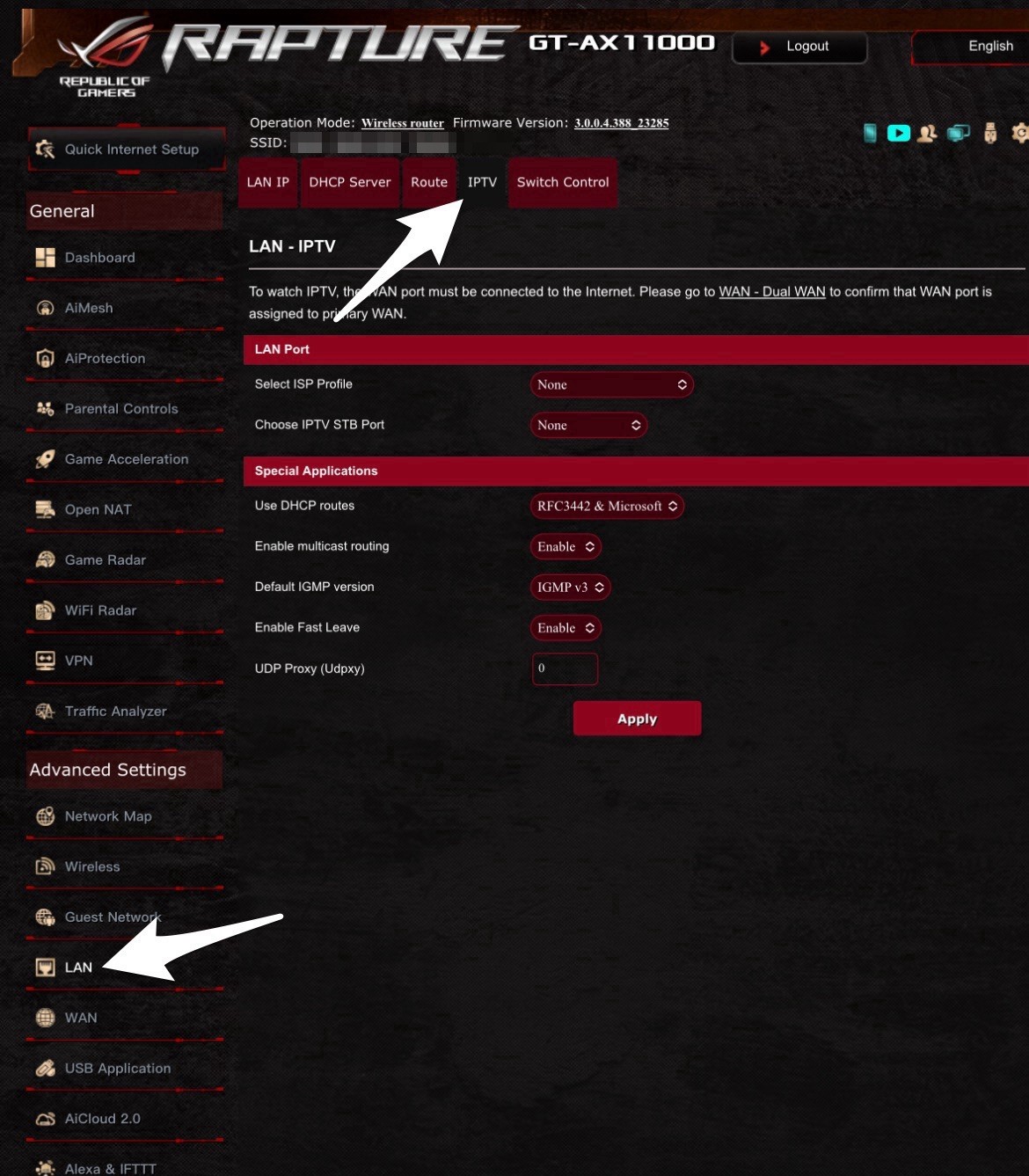Viewport: 1029px width, 1176px height.
Task: Open Quick Internet Setup
Action: click(127, 150)
